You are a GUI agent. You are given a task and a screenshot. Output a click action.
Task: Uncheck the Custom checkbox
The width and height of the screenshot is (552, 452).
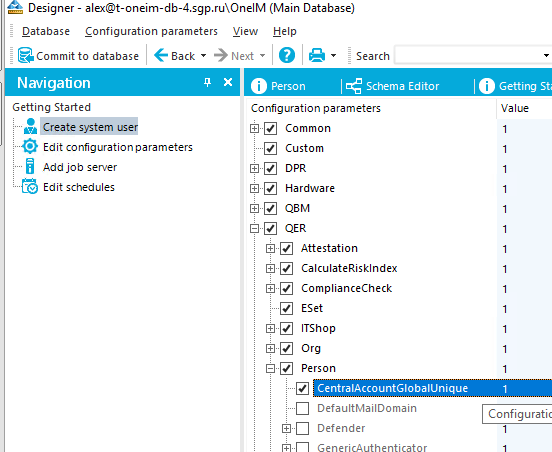[x=270, y=149]
